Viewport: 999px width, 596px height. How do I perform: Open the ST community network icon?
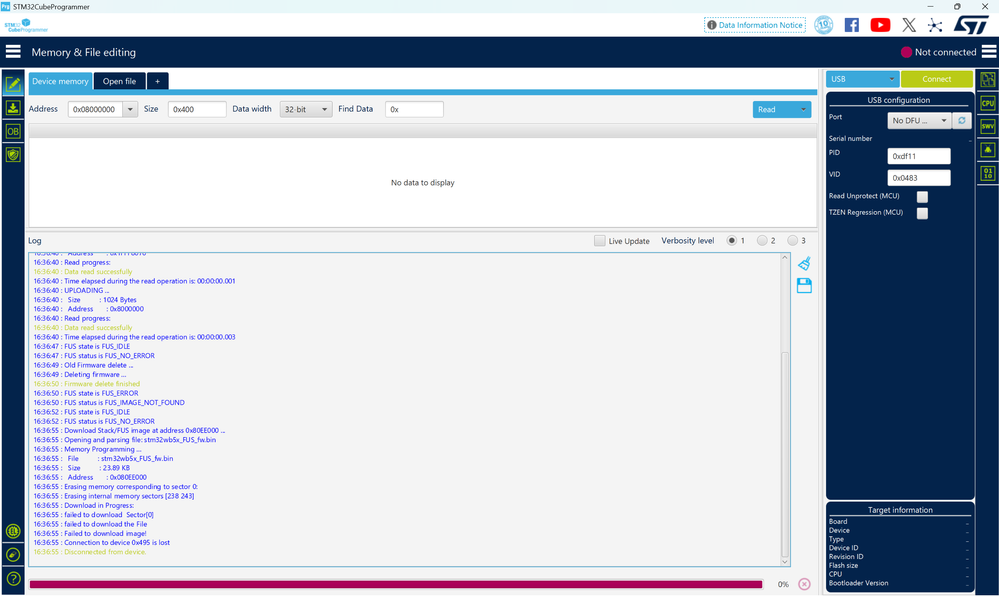[x=935, y=25]
